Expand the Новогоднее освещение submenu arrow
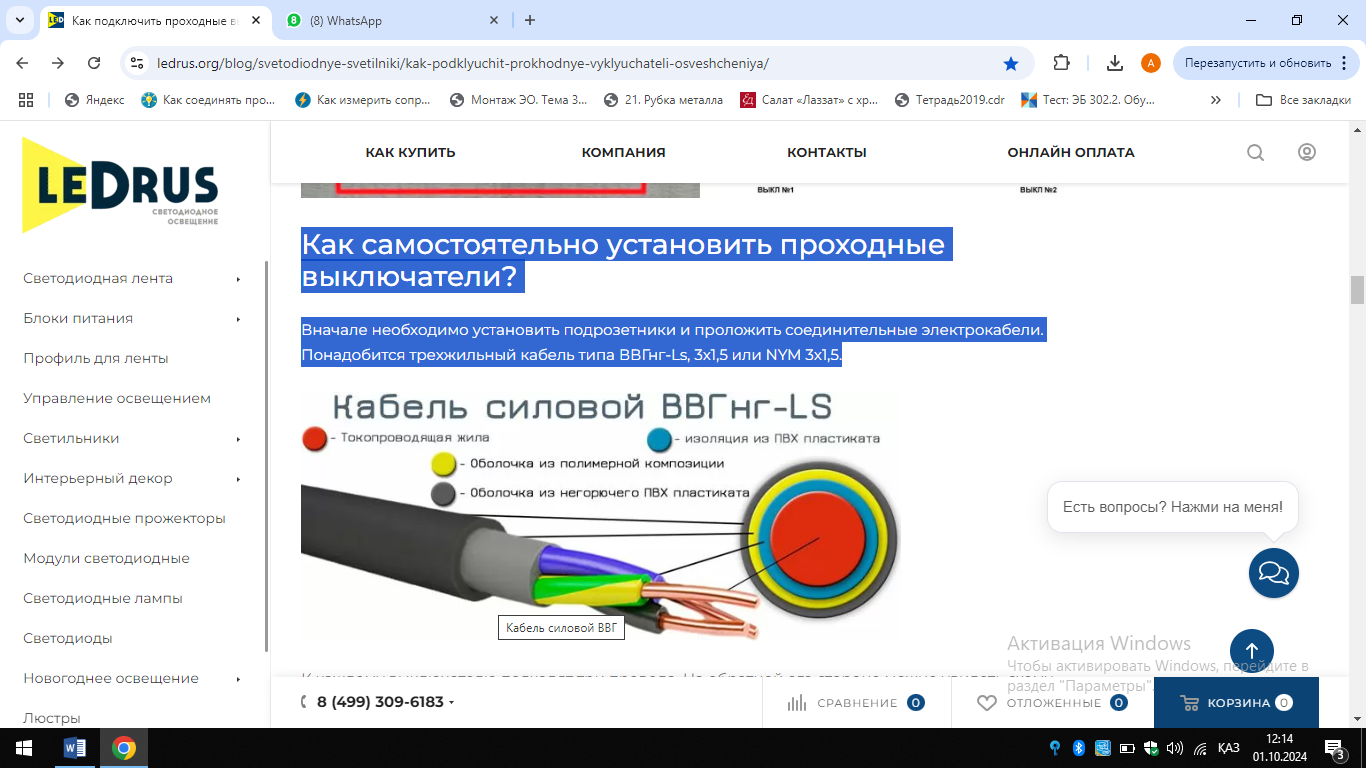This screenshot has width=1366, height=768. click(x=238, y=679)
